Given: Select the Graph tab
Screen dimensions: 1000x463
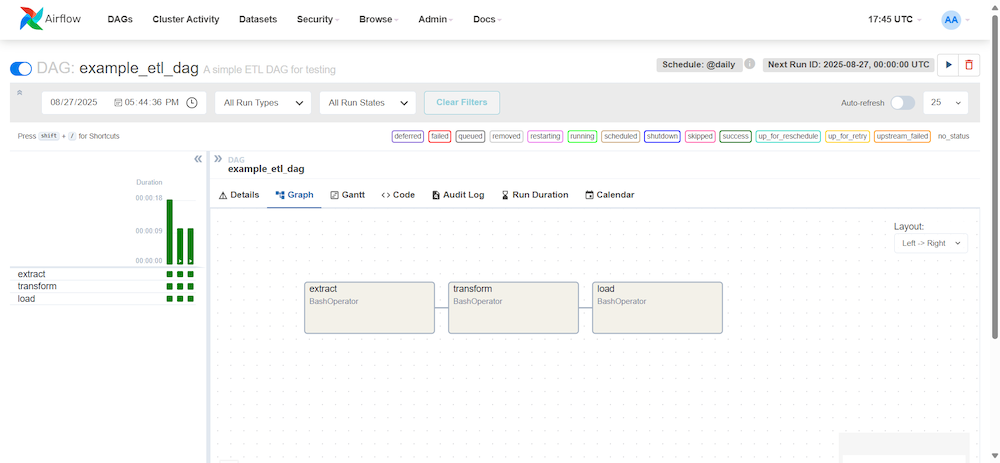Looking at the screenshot, I should 294,195.
